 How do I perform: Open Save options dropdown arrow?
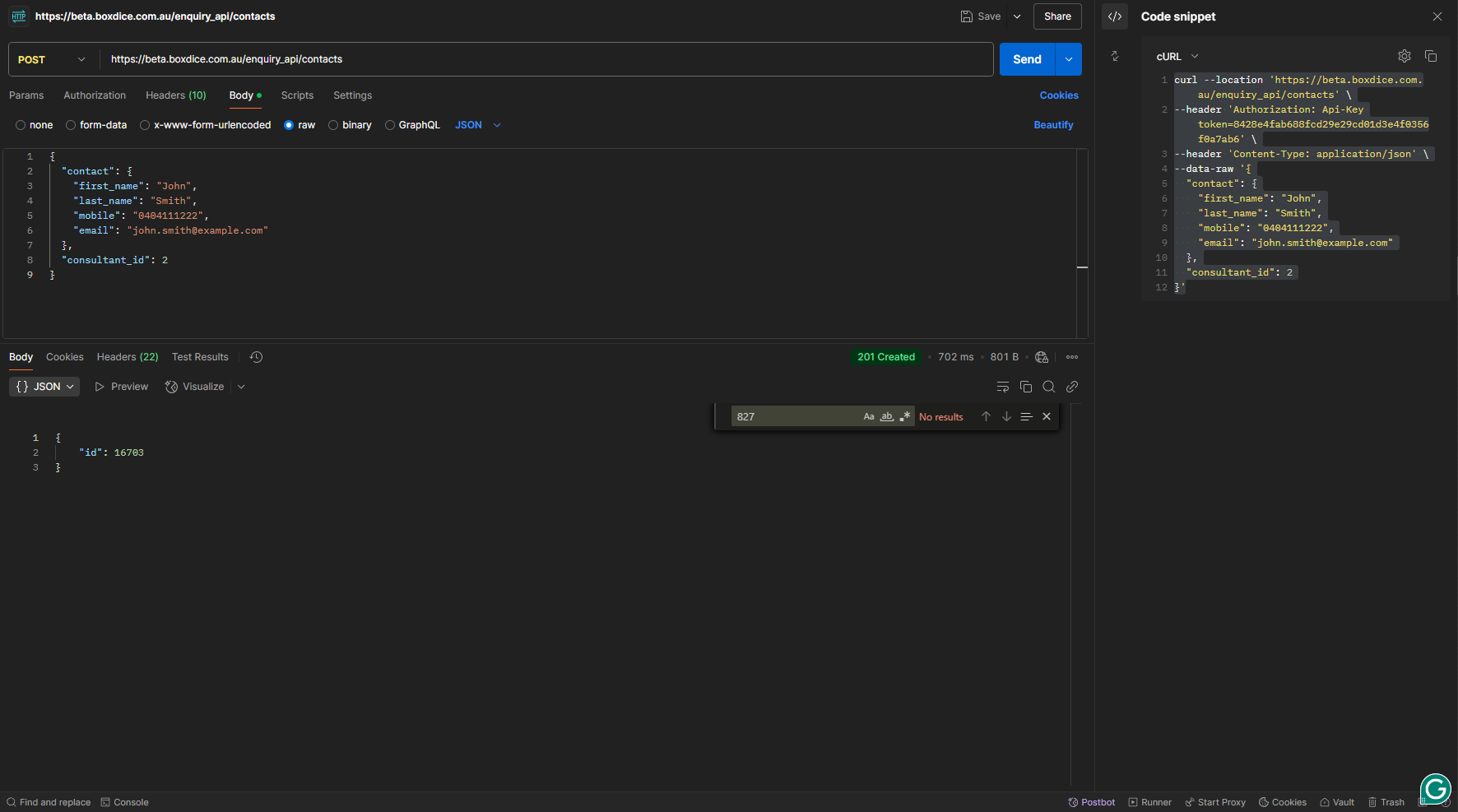click(1017, 16)
